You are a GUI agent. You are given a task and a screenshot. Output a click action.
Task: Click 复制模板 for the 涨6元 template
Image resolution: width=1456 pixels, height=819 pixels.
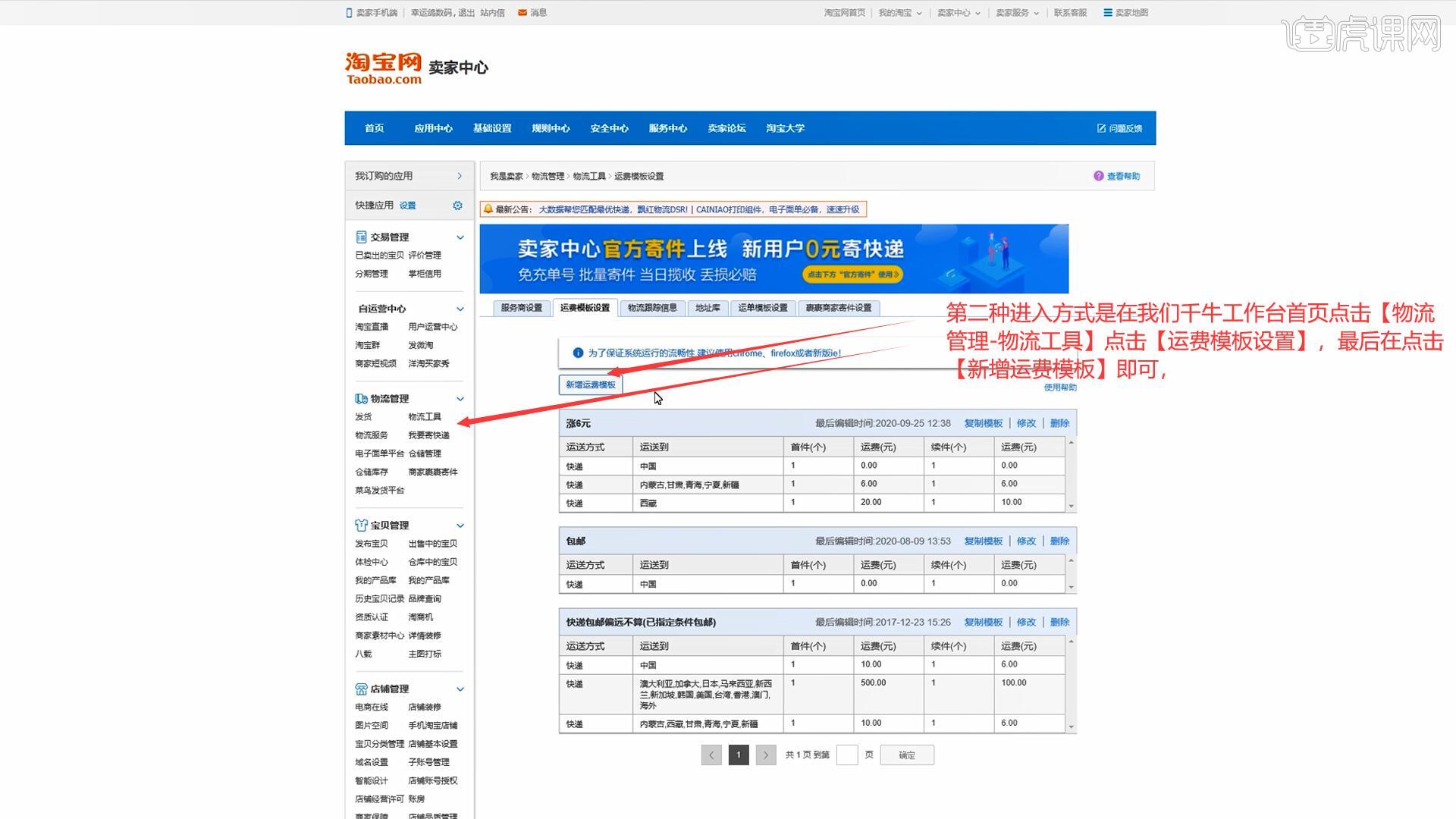tap(983, 423)
